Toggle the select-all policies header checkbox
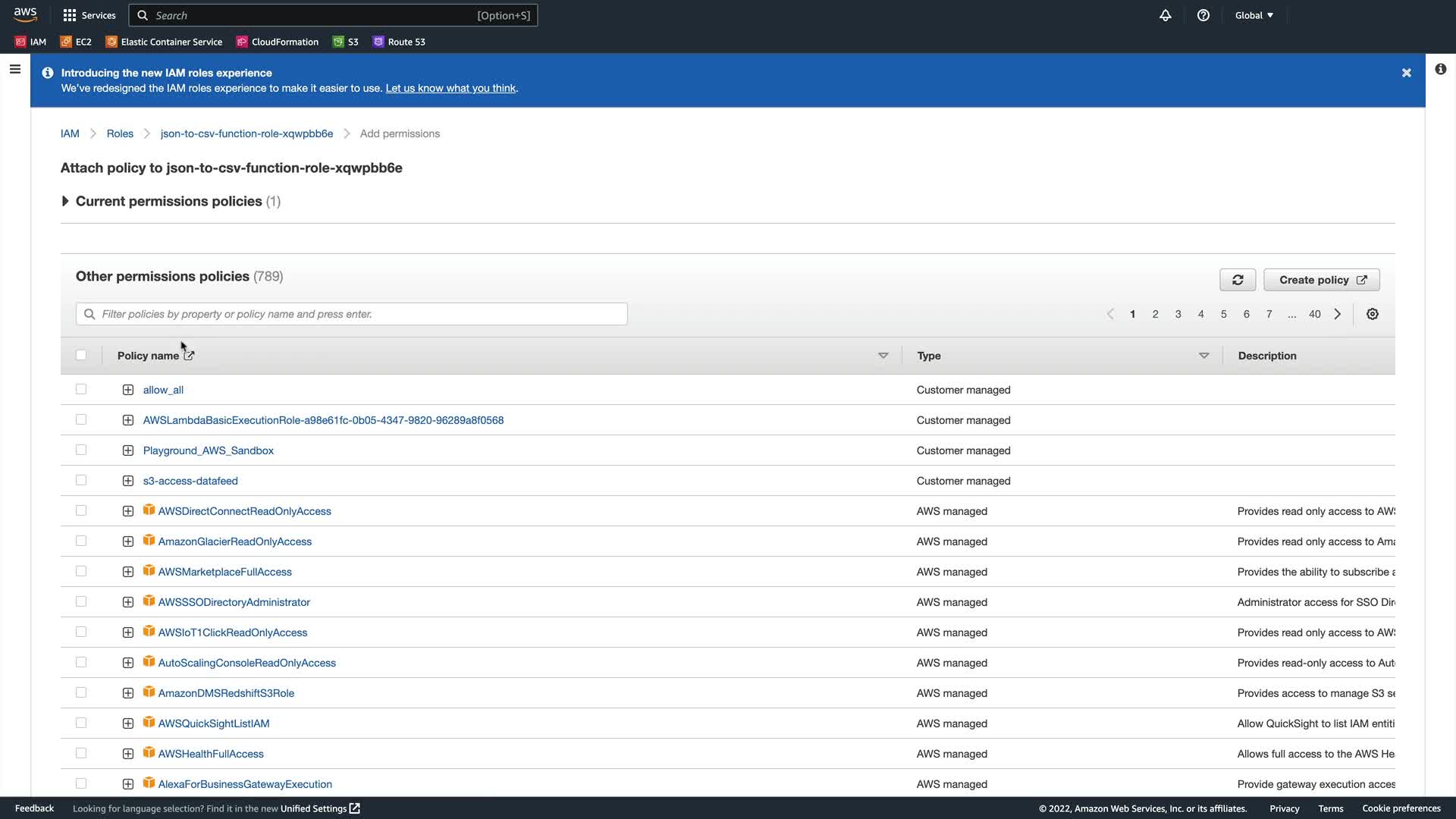Image resolution: width=1456 pixels, height=819 pixels. 81,355
